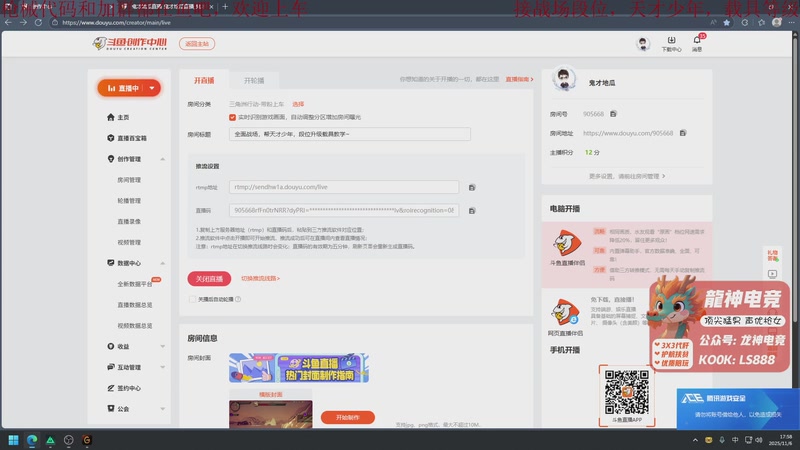Click the room title input field
The height and width of the screenshot is (450, 800).
(349, 134)
